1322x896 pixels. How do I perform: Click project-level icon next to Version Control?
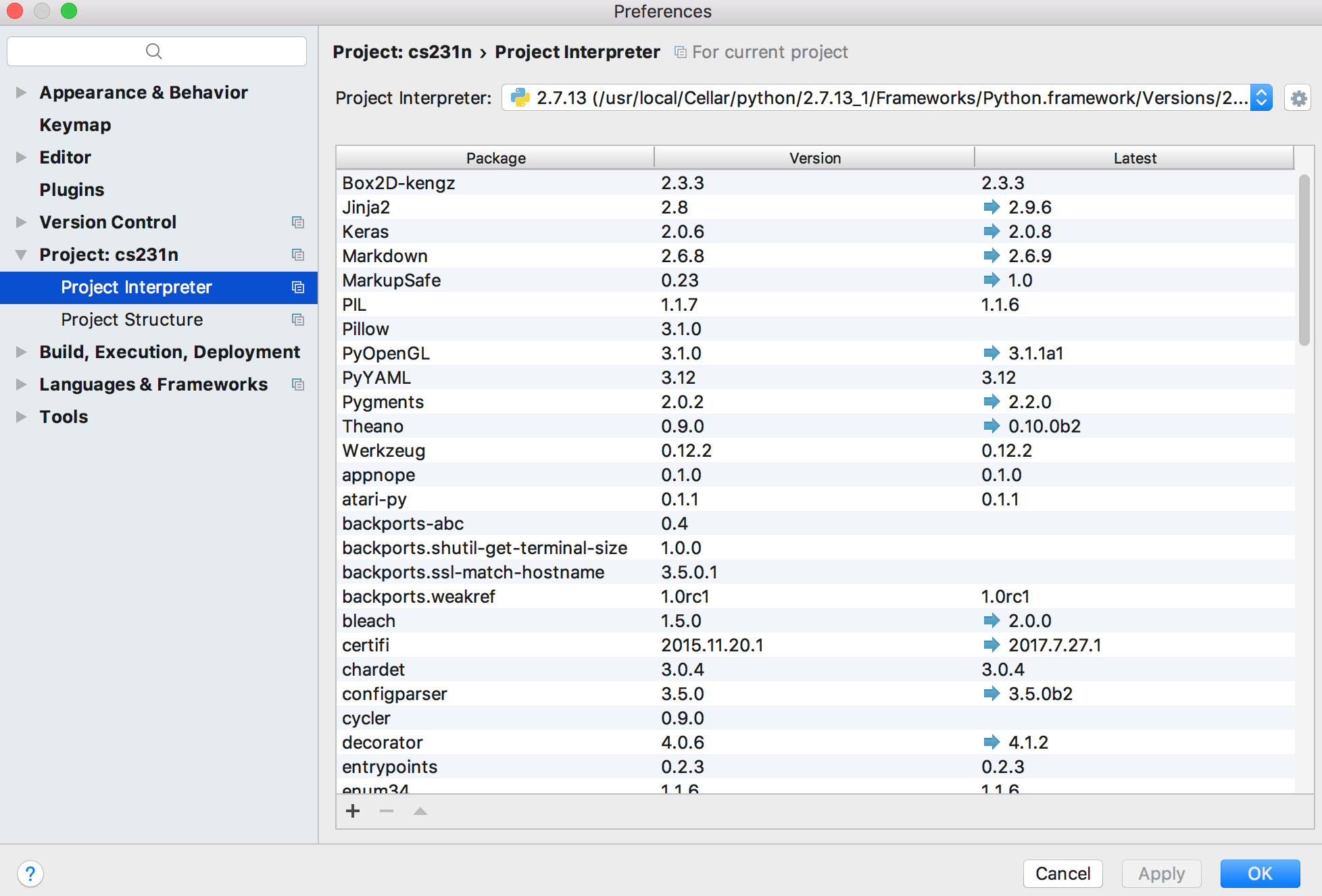tap(297, 222)
